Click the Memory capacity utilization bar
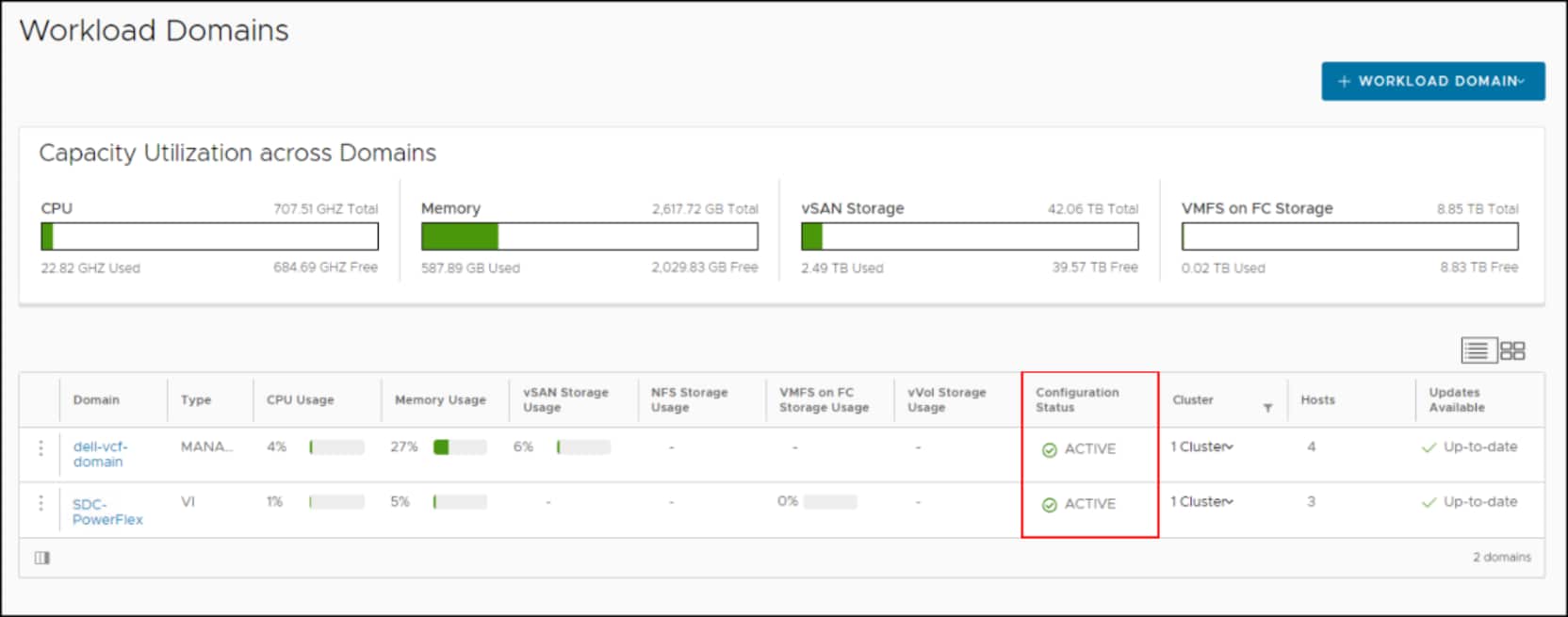This screenshot has width=1568, height=617. pyautogui.click(x=590, y=236)
